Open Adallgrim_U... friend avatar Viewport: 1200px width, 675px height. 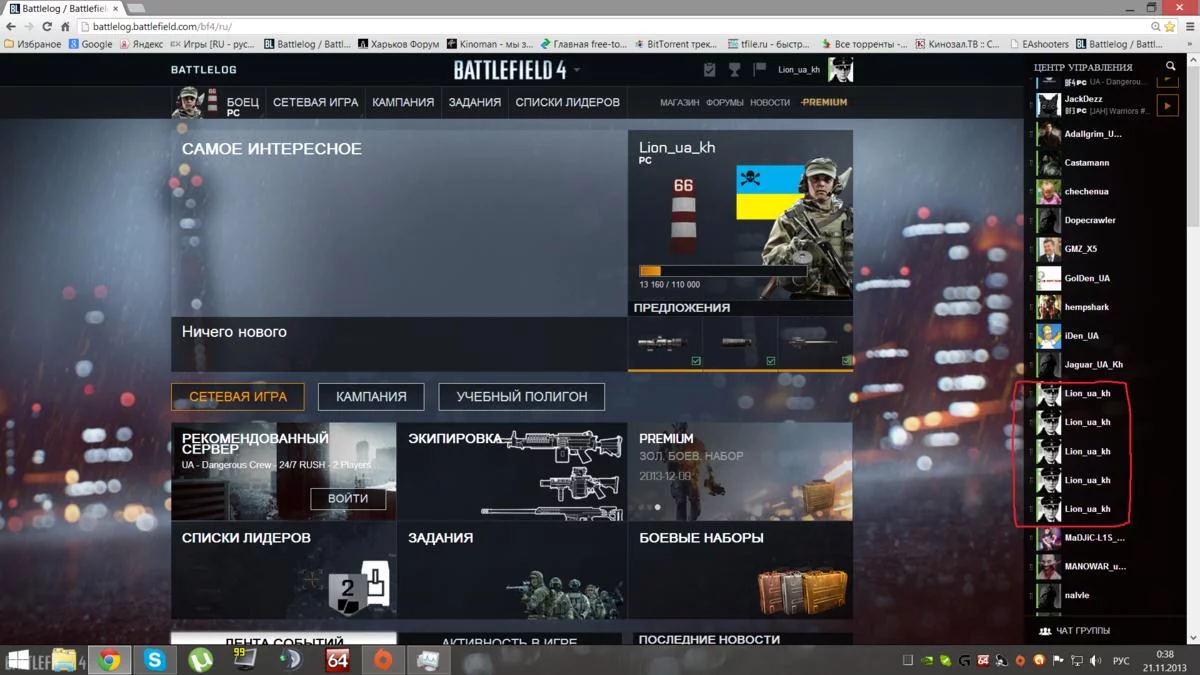point(1048,134)
